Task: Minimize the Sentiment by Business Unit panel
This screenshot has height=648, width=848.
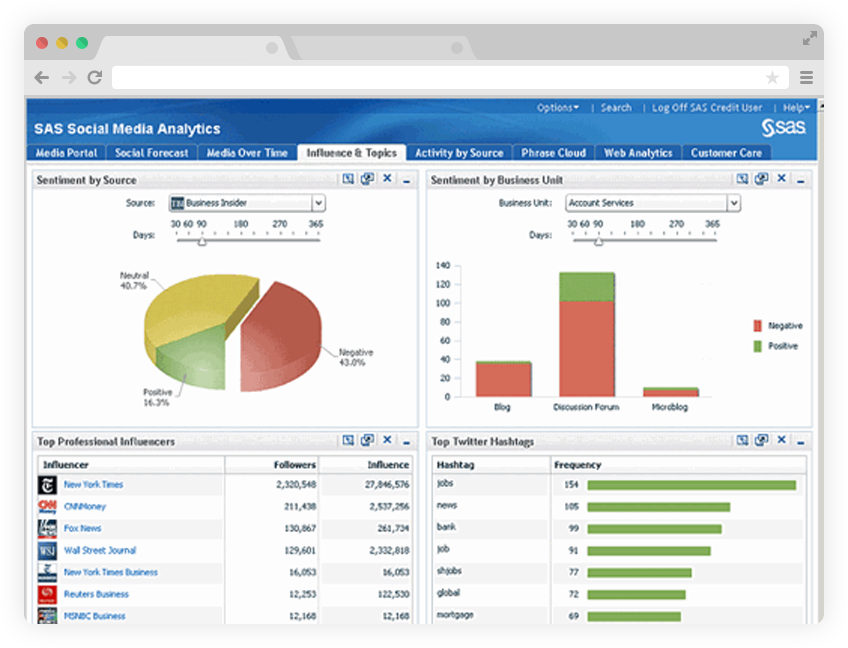Action: (x=801, y=181)
